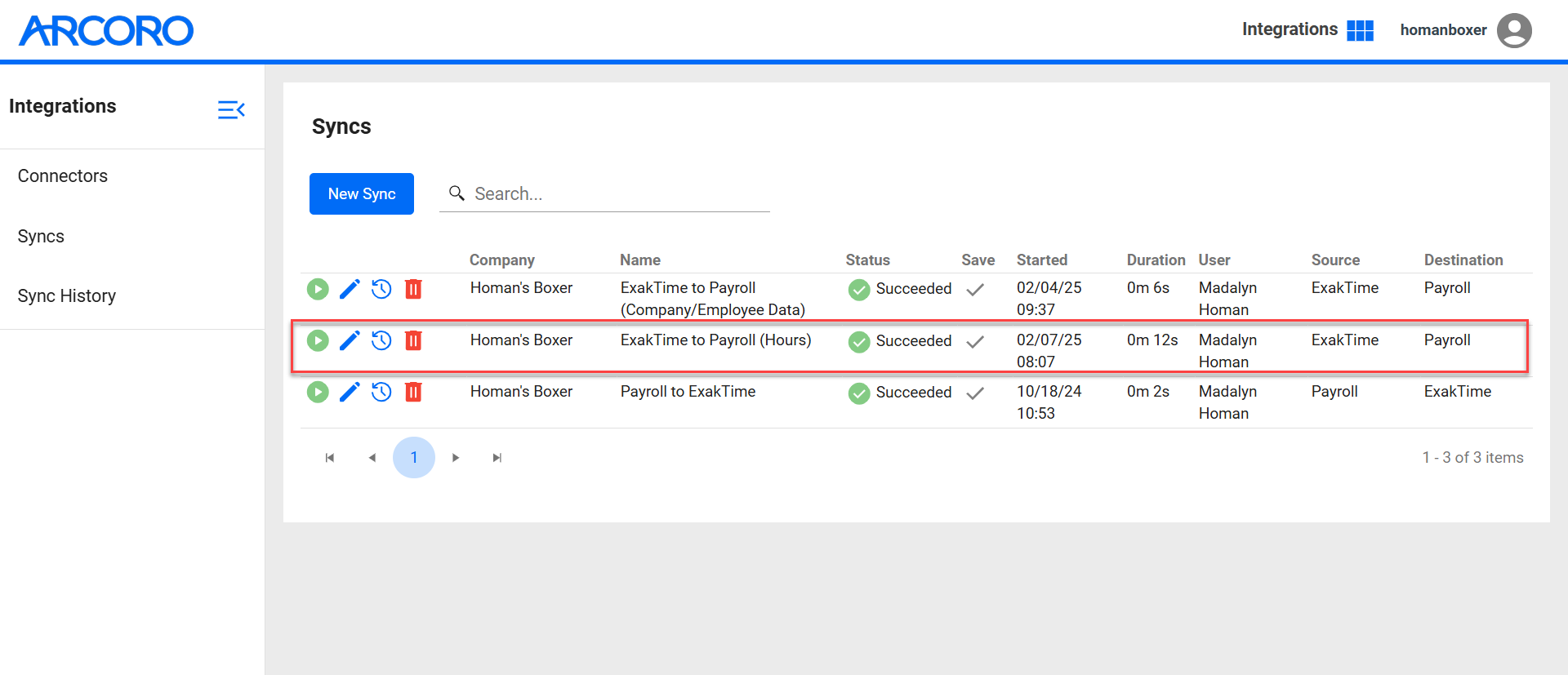Screen dimensions: 1568x675
Task: Click the '10/18/24 10:53' started cell
Action: pyautogui.click(x=1049, y=402)
